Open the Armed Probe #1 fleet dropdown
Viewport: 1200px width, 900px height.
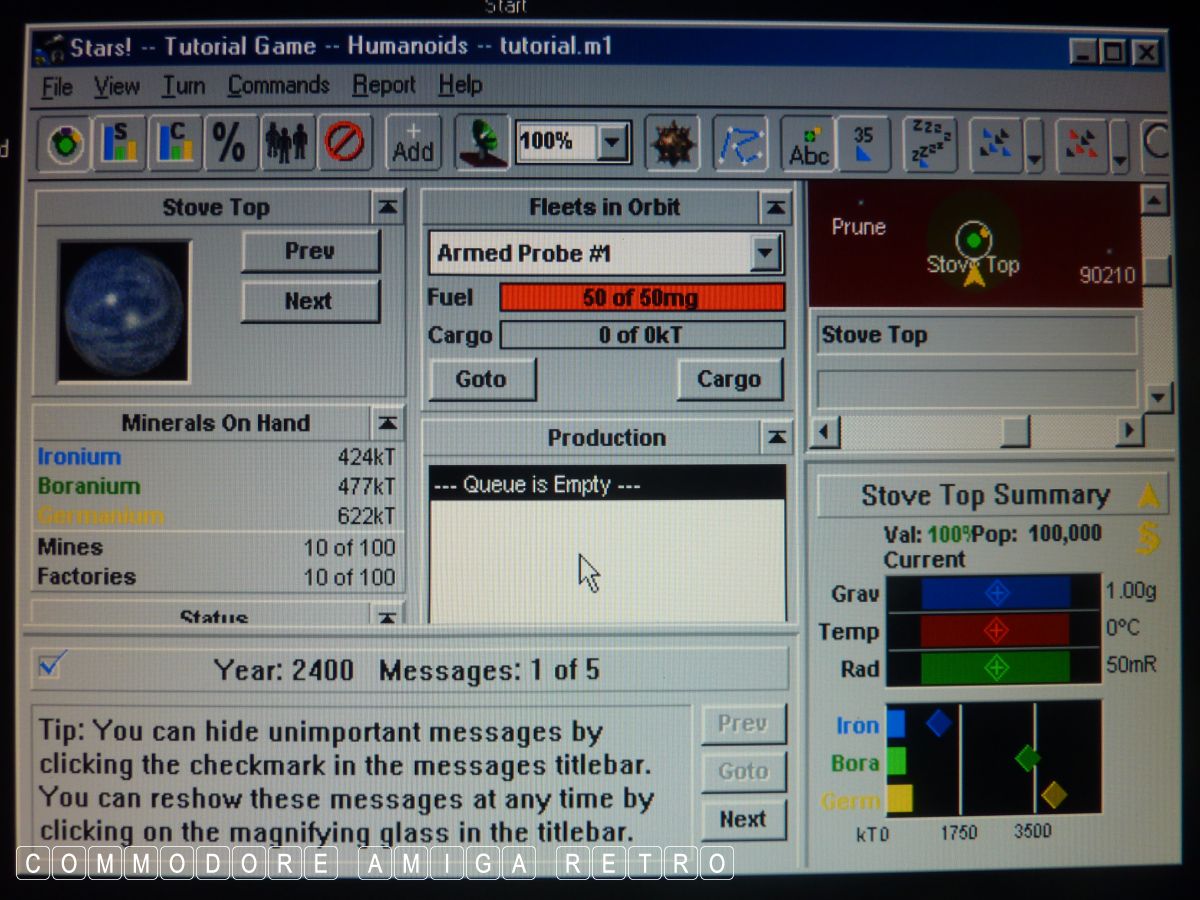766,254
